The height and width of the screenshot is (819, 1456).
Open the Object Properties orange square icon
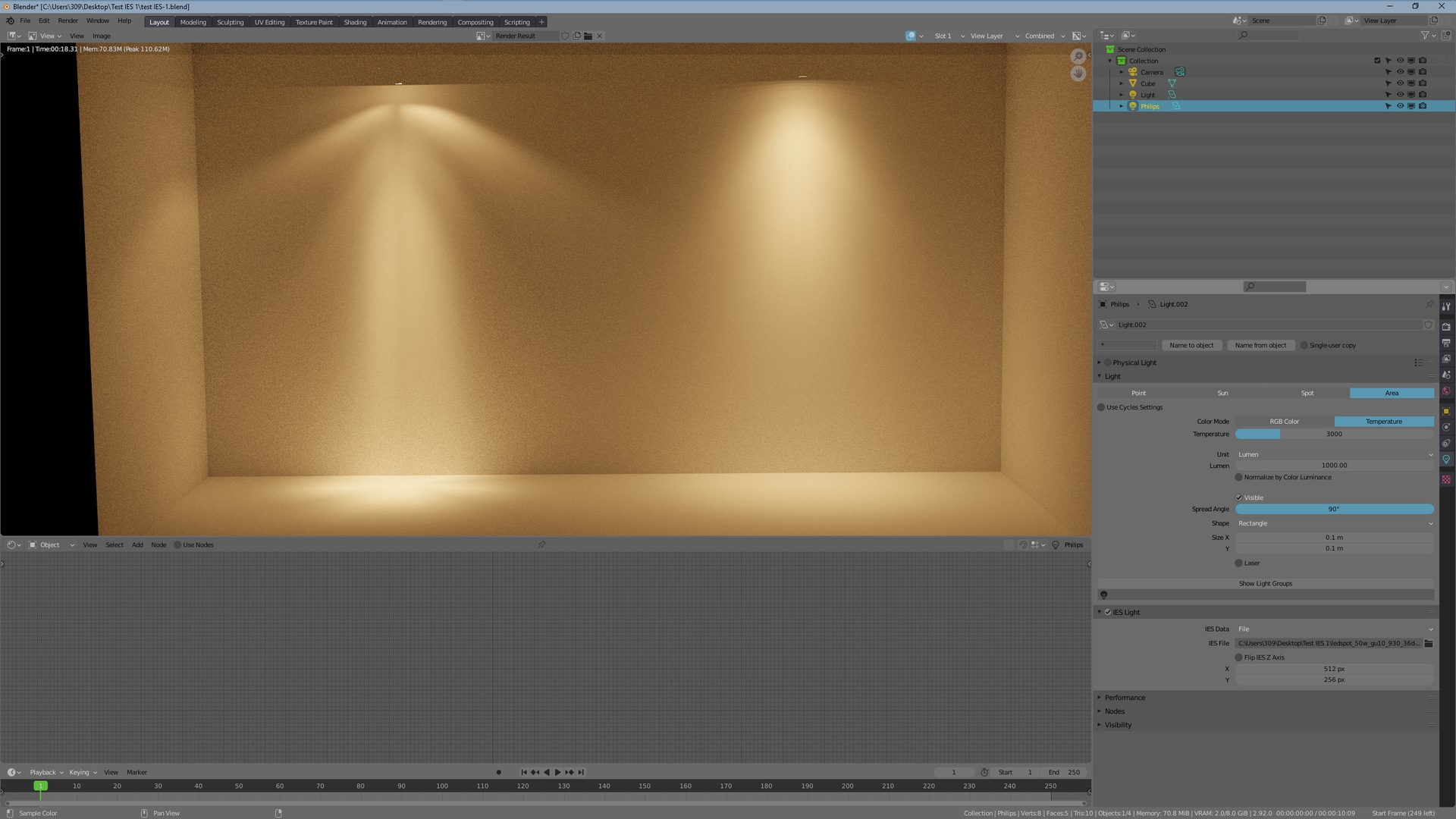1446,411
